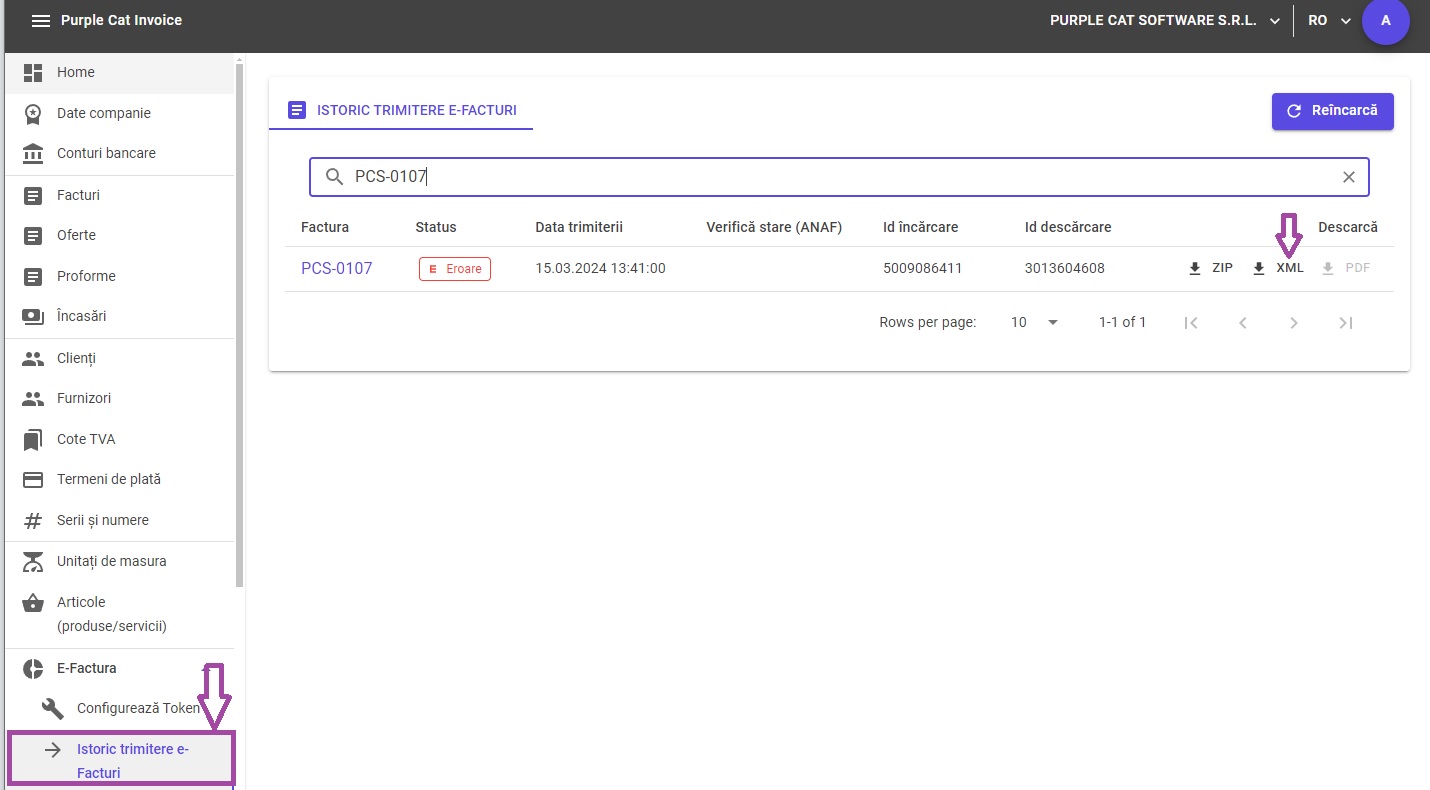The width and height of the screenshot is (1430, 790).
Task: Click the sidebar vertical scrollbar
Action: [239, 320]
